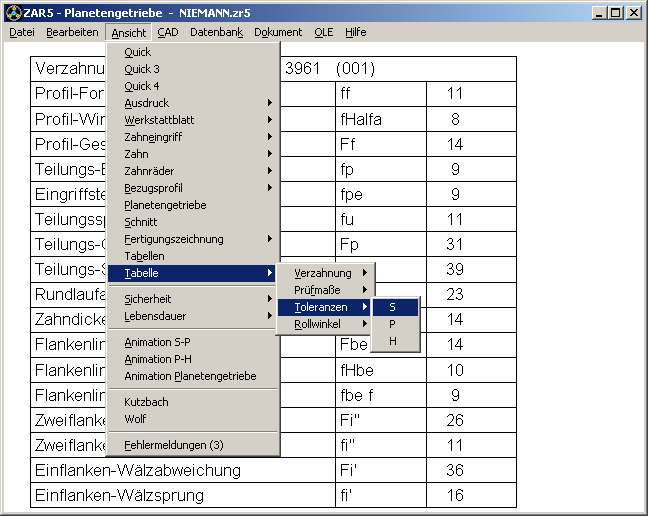The width and height of the screenshot is (648, 516).
Task: Expand the Verzahnung submenu under Tabelle
Action: [x=324, y=273]
